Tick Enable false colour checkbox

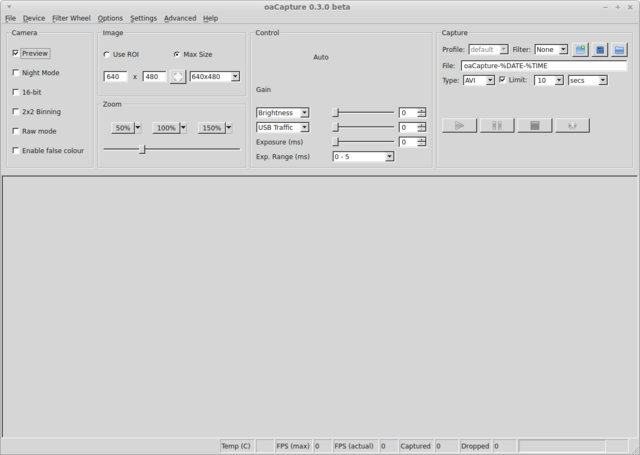(x=16, y=151)
